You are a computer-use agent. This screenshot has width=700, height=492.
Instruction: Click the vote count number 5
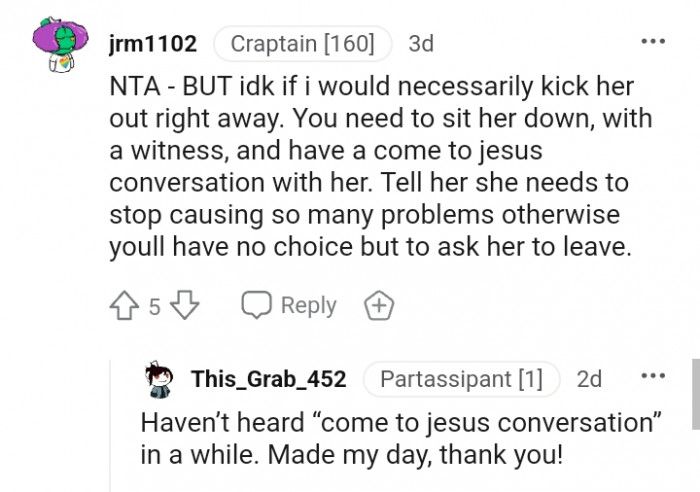tap(154, 307)
